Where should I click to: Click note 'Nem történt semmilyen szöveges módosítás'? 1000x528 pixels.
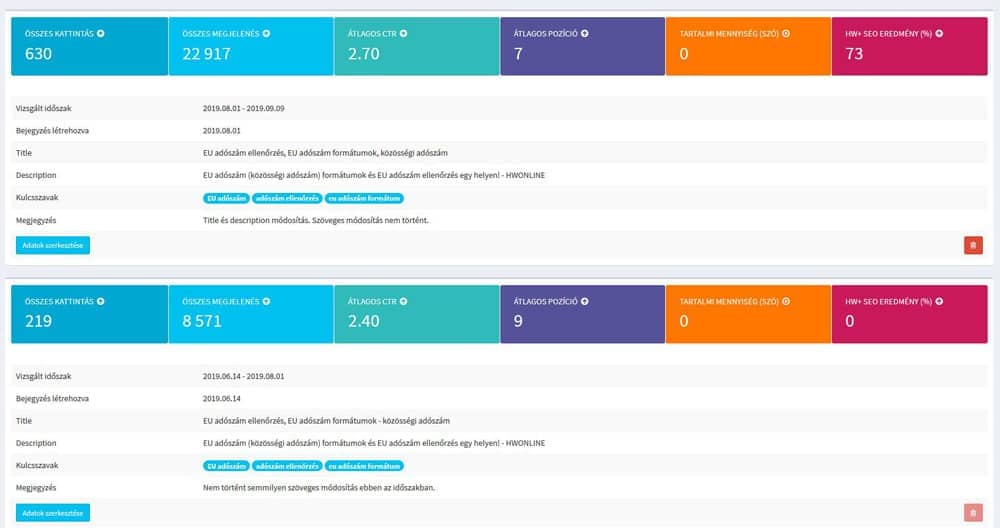click(319, 488)
